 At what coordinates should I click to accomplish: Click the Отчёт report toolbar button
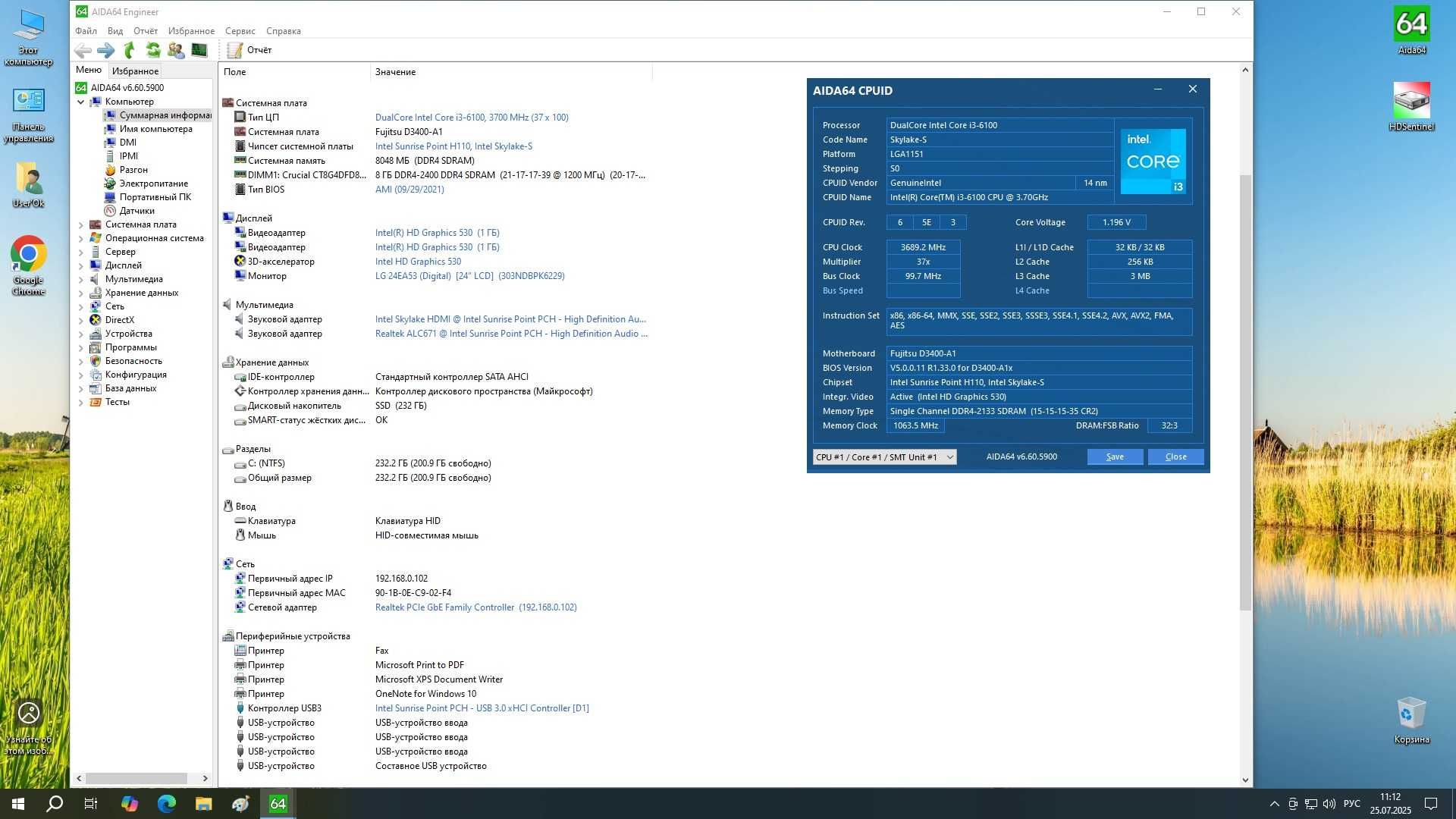coord(249,50)
